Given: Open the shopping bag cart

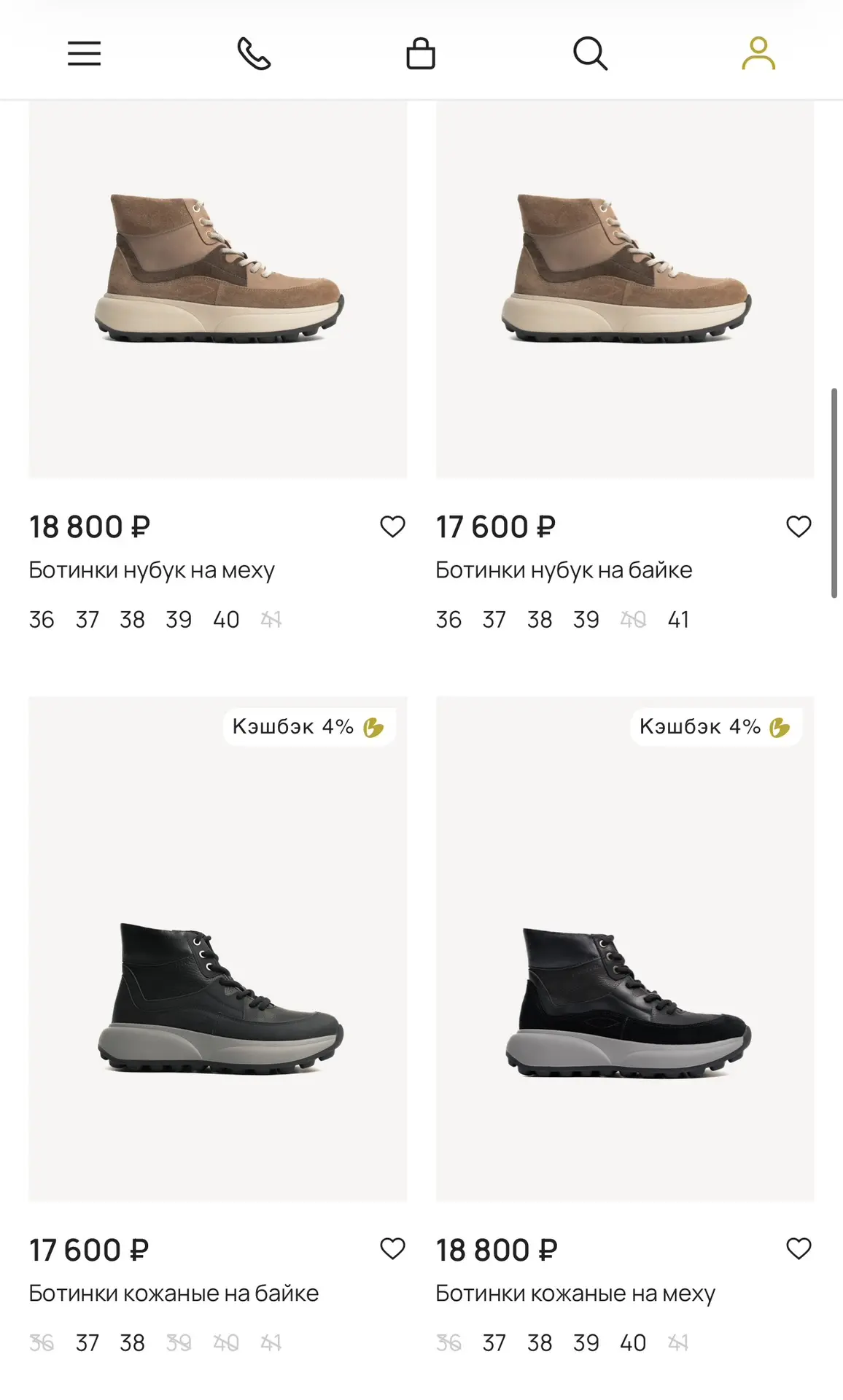Looking at the screenshot, I should pyautogui.click(x=421, y=53).
